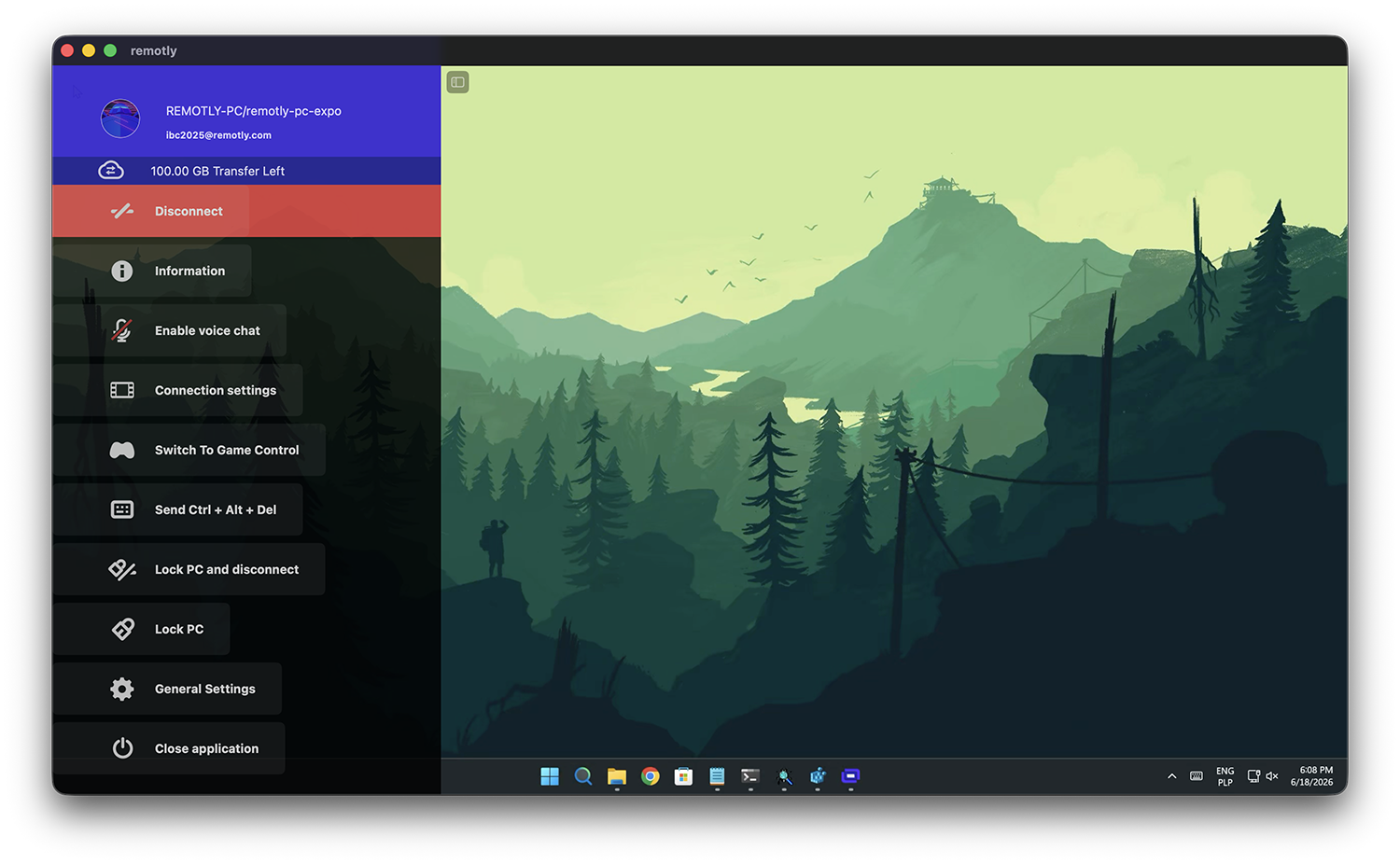Click the cloud transfer icon
1400x864 pixels.
[x=111, y=171]
